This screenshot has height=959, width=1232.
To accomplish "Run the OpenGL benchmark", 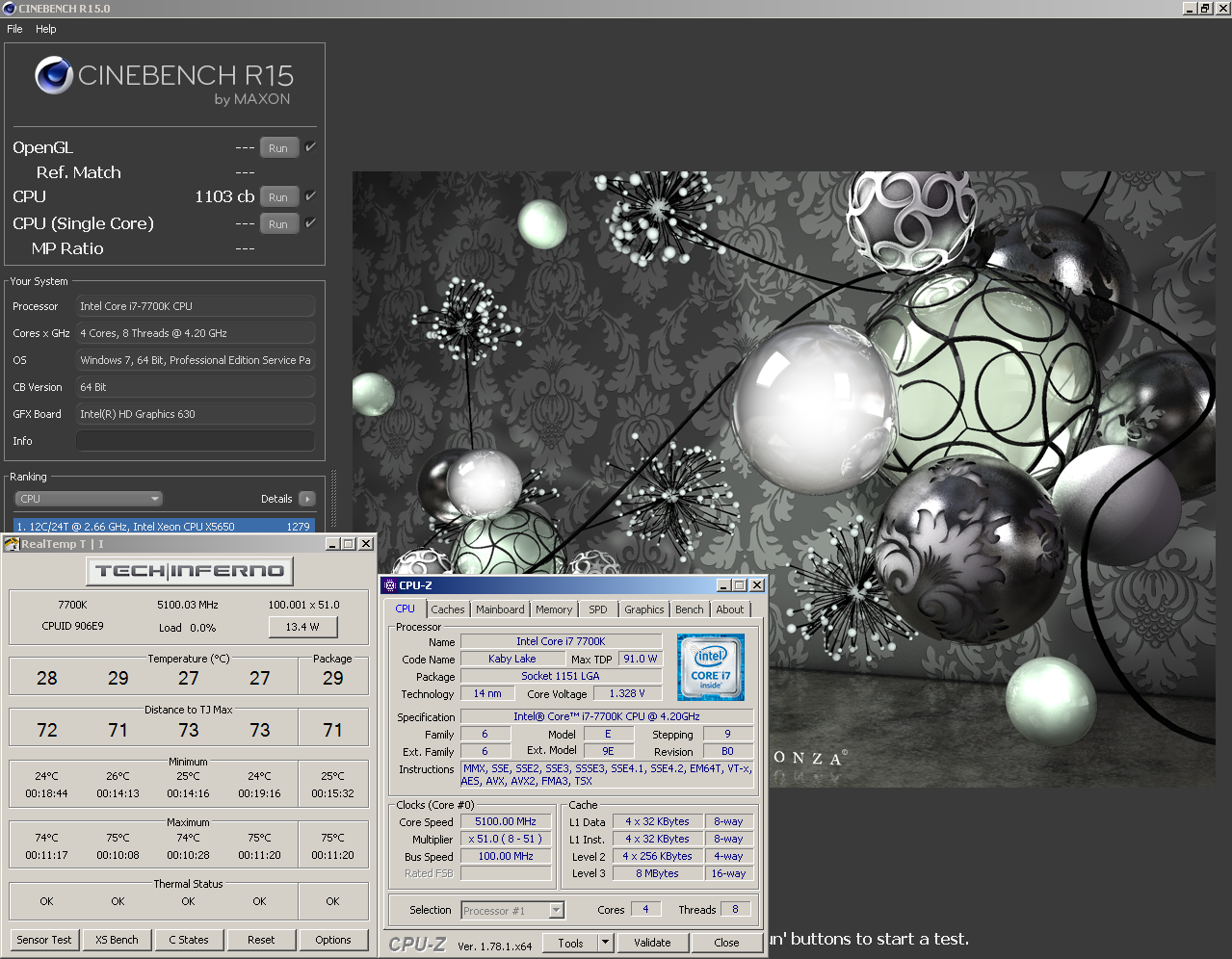I will (x=278, y=148).
